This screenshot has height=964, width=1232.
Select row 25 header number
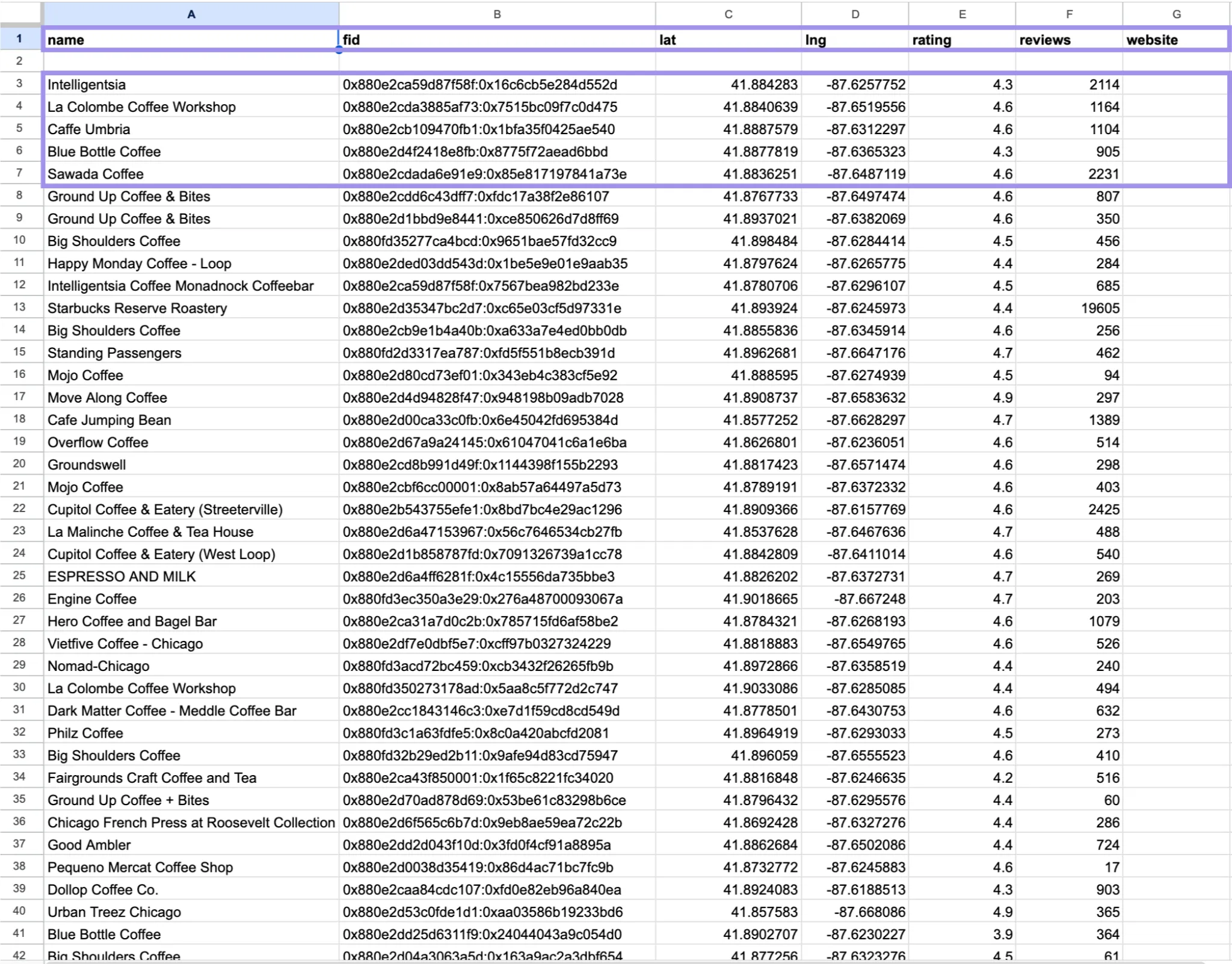pyautogui.click(x=20, y=576)
